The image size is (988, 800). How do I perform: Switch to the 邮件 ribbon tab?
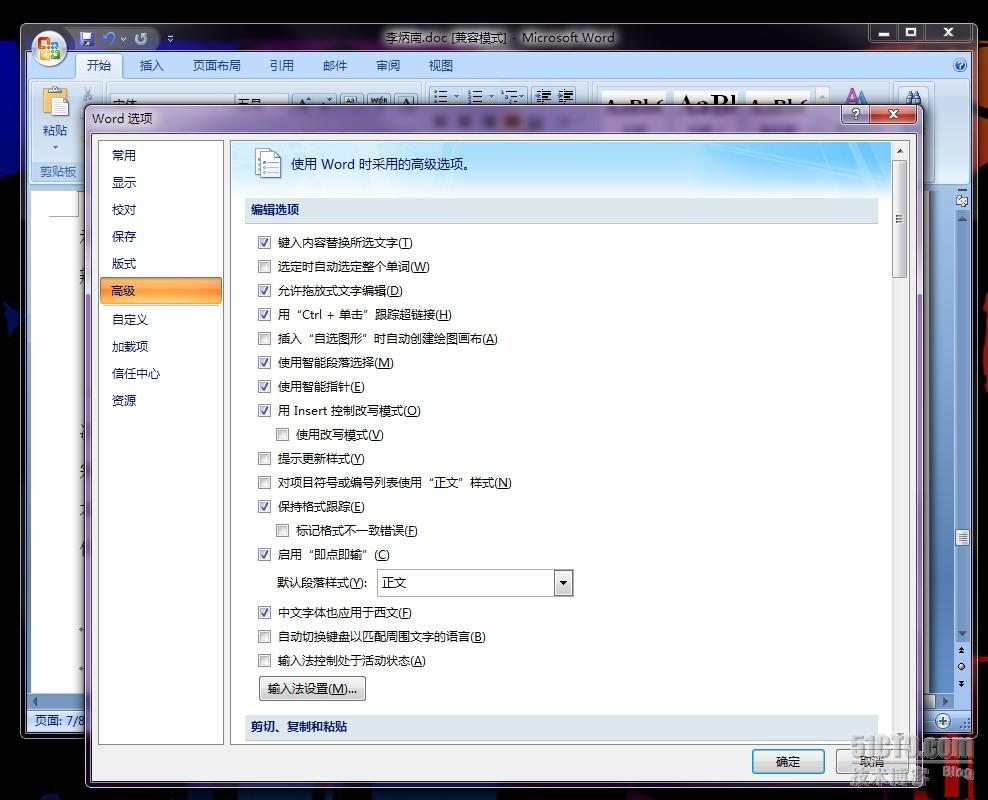click(335, 66)
